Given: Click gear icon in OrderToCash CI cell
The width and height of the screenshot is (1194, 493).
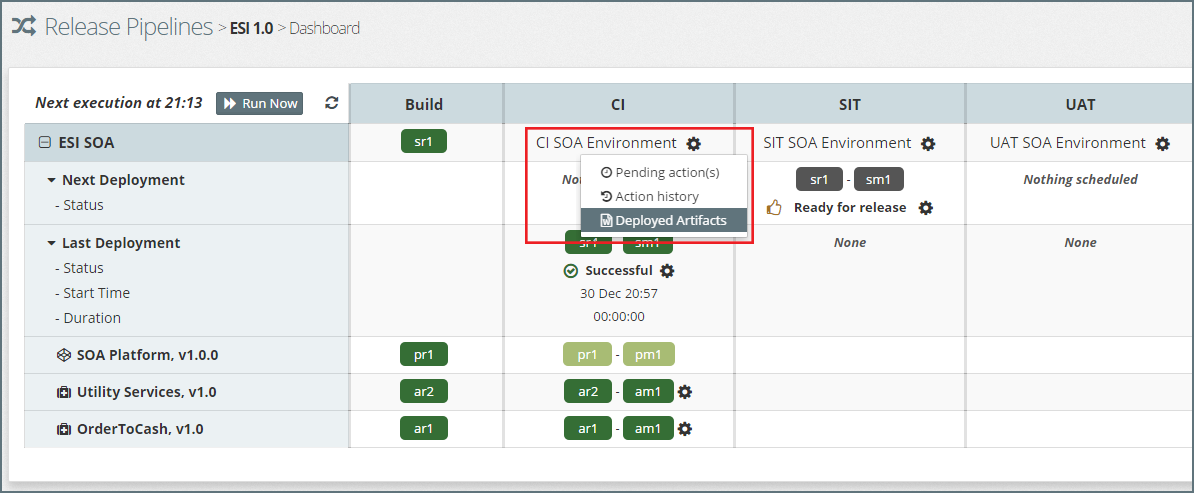Looking at the screenshot, I should tap(685, 429).
